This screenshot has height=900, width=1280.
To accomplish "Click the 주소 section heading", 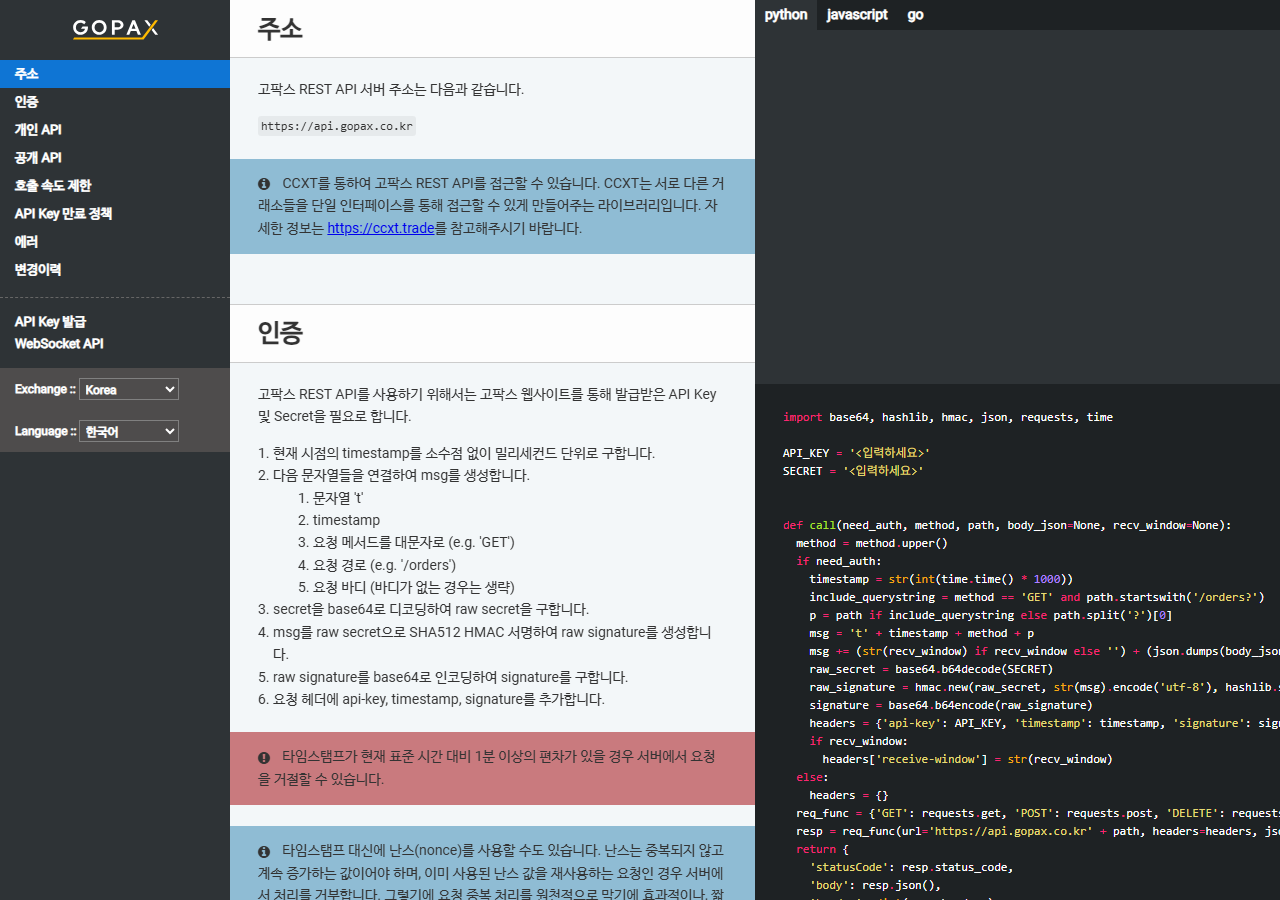I will 280,28.
